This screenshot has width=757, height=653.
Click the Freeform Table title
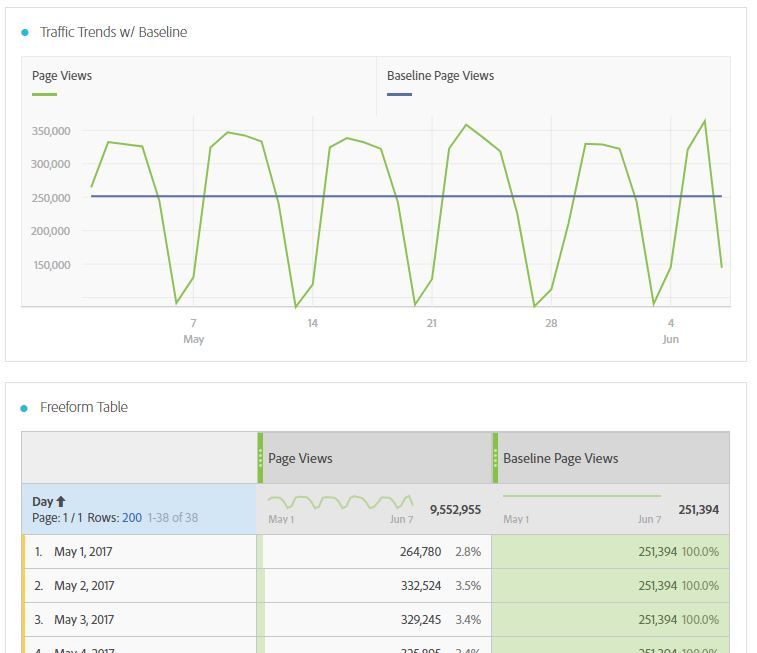coord(84,408)
